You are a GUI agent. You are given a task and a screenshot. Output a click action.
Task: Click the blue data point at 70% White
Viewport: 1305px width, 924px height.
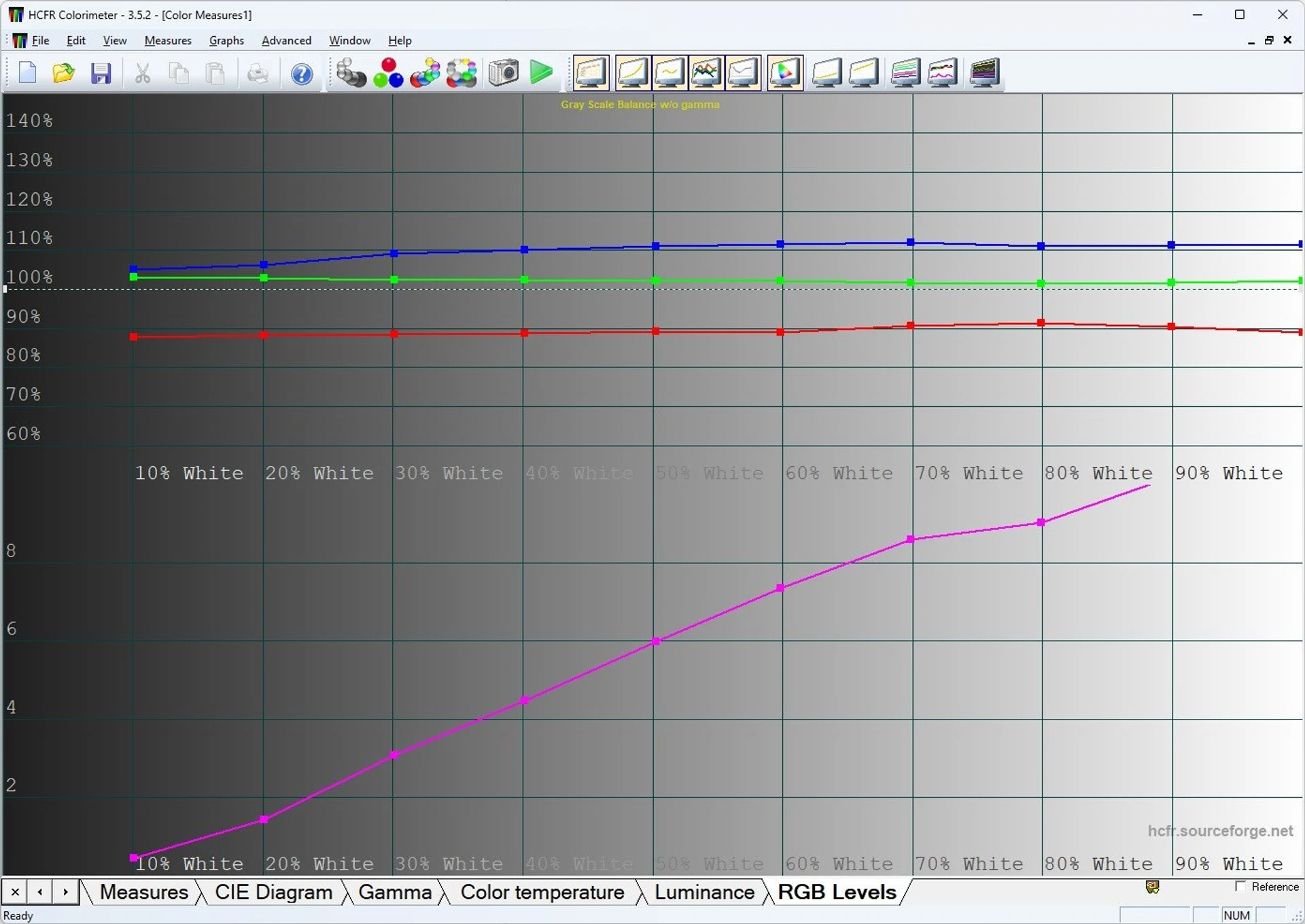[910, 243]
